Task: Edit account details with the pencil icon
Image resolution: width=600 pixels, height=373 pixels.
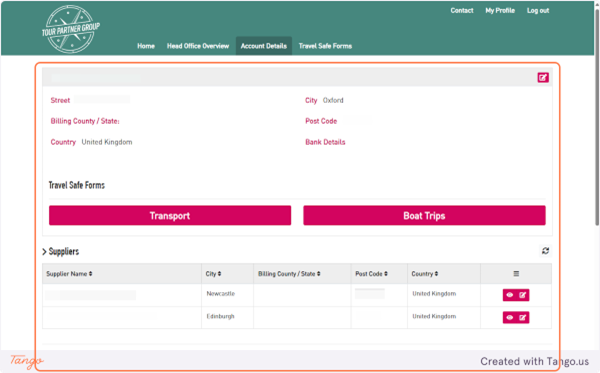Action: pyautogui.click(x=543, y=78)
